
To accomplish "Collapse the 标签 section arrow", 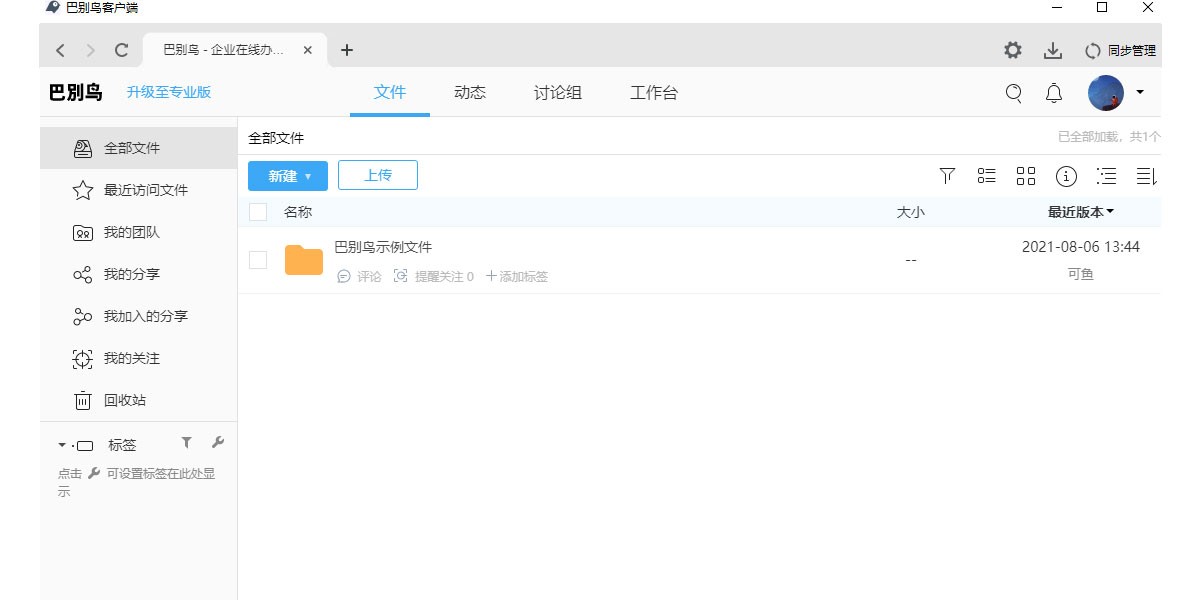I will point(62,445).
